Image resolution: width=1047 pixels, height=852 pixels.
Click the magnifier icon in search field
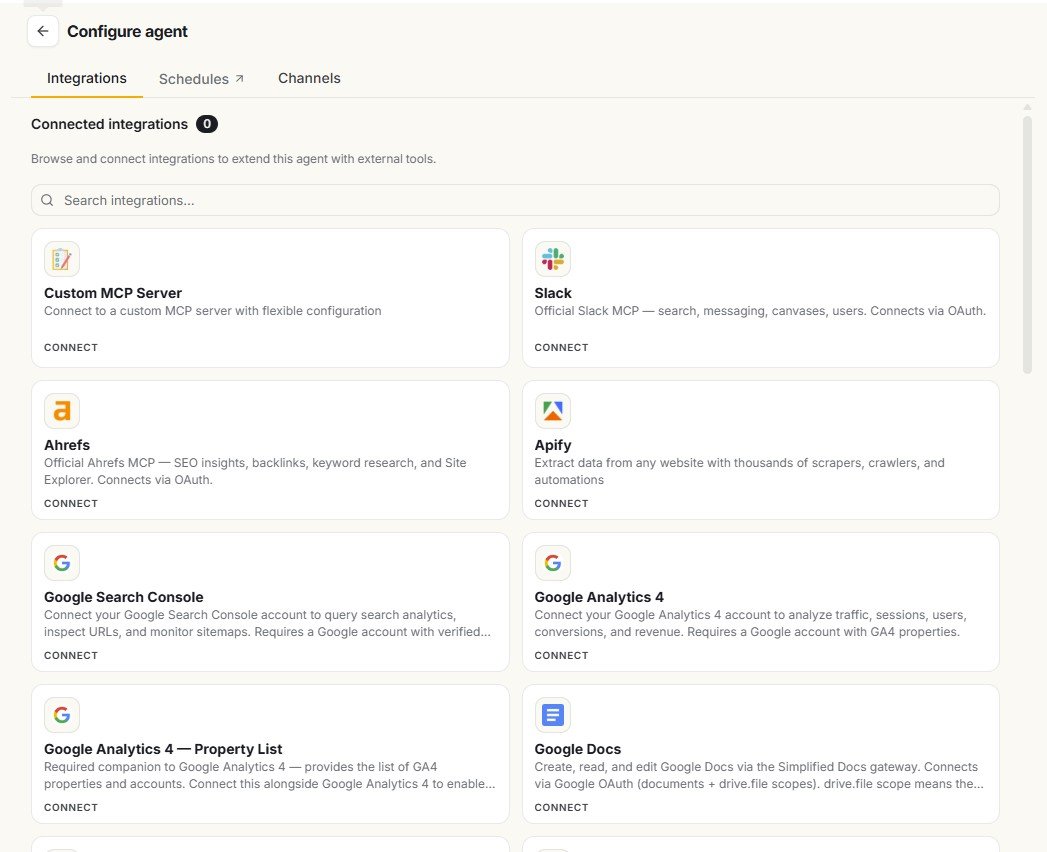tap(47, 200)
